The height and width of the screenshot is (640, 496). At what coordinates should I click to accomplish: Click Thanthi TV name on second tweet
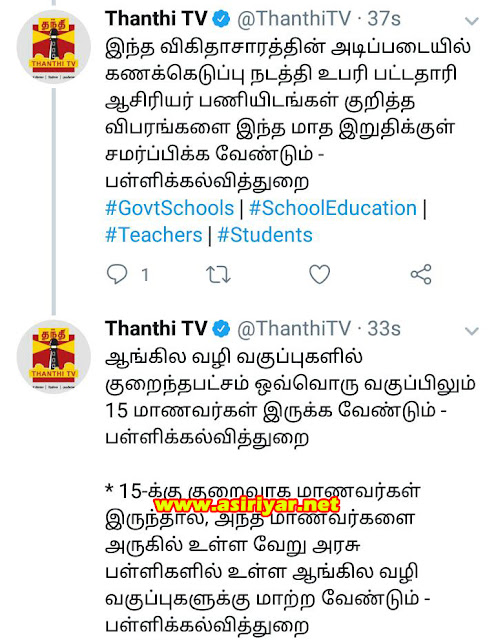[156, 329]
